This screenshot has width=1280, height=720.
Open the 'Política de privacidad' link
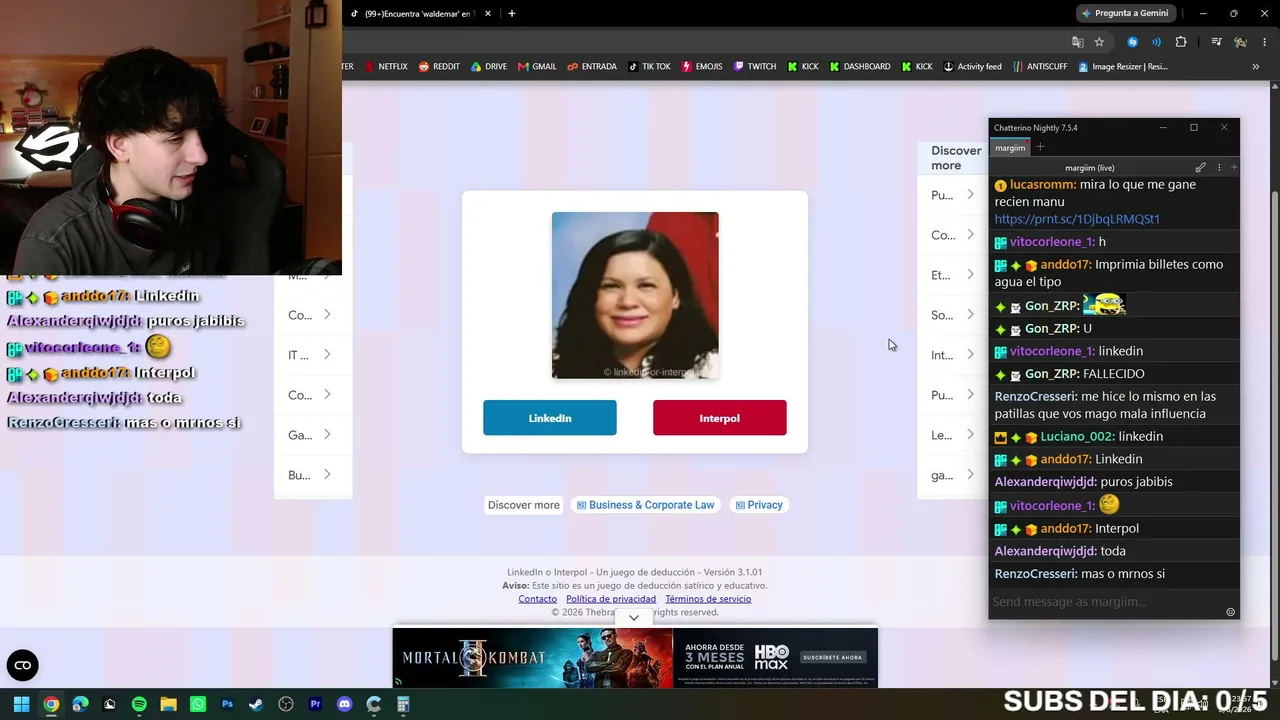[x=611, y=599]
